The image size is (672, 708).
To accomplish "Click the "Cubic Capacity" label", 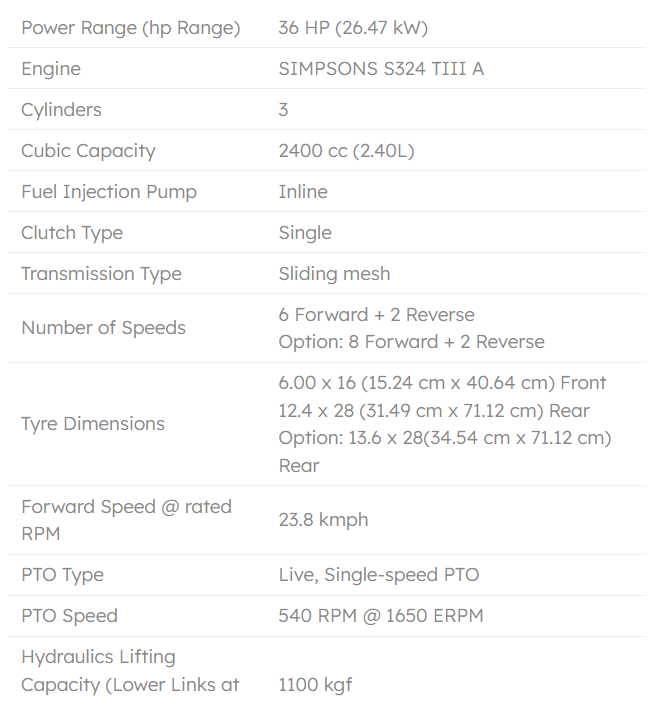I will [88, 151].
